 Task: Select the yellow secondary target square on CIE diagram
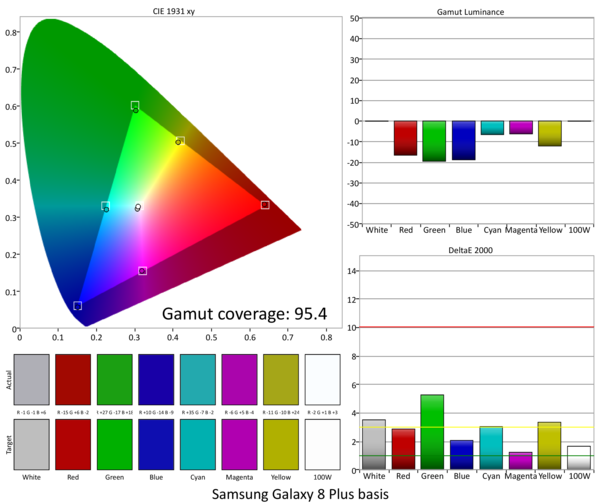(x=181, y=140)
